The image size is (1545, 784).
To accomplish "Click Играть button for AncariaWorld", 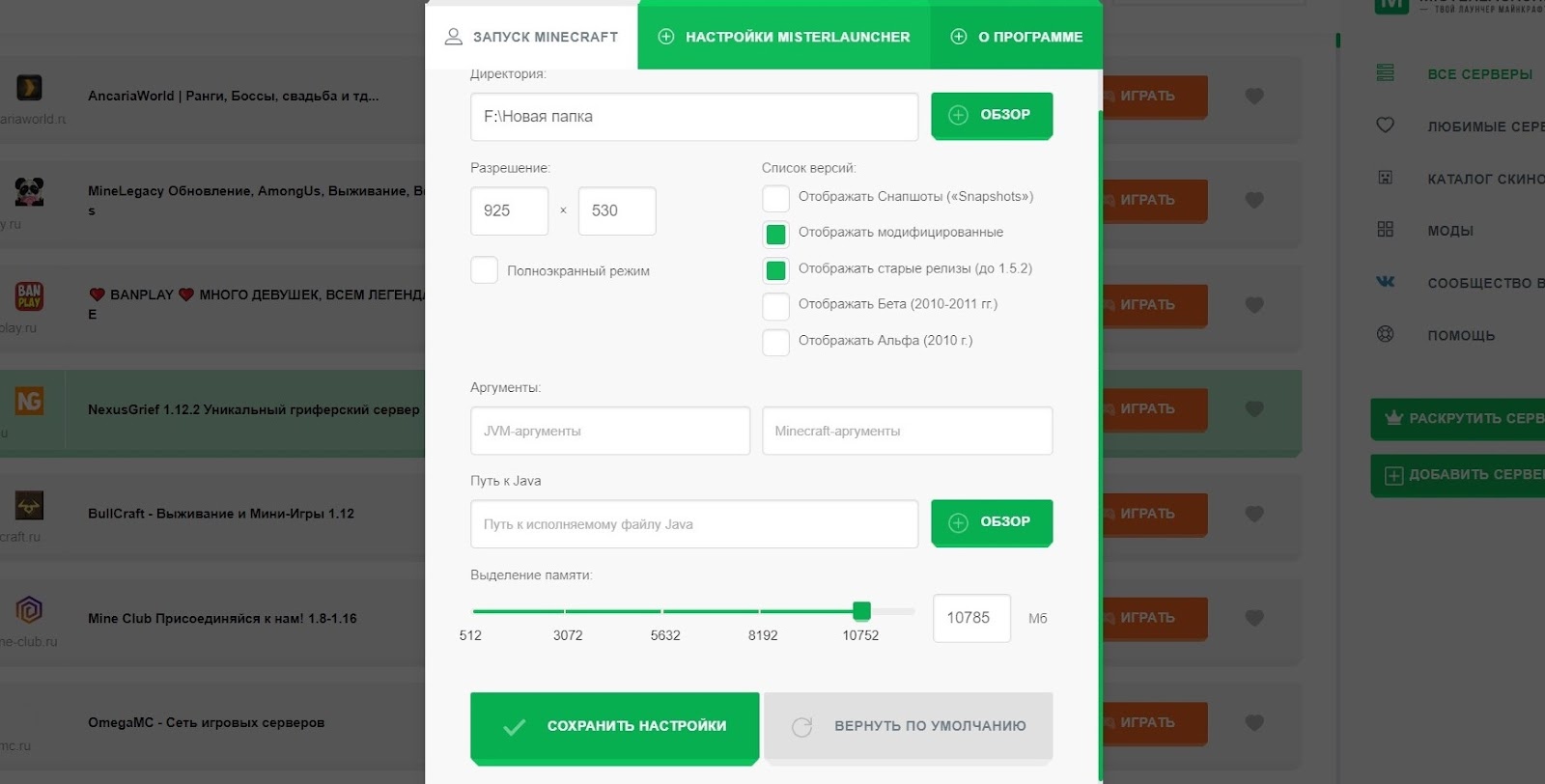I will (x=1155, y=97).
